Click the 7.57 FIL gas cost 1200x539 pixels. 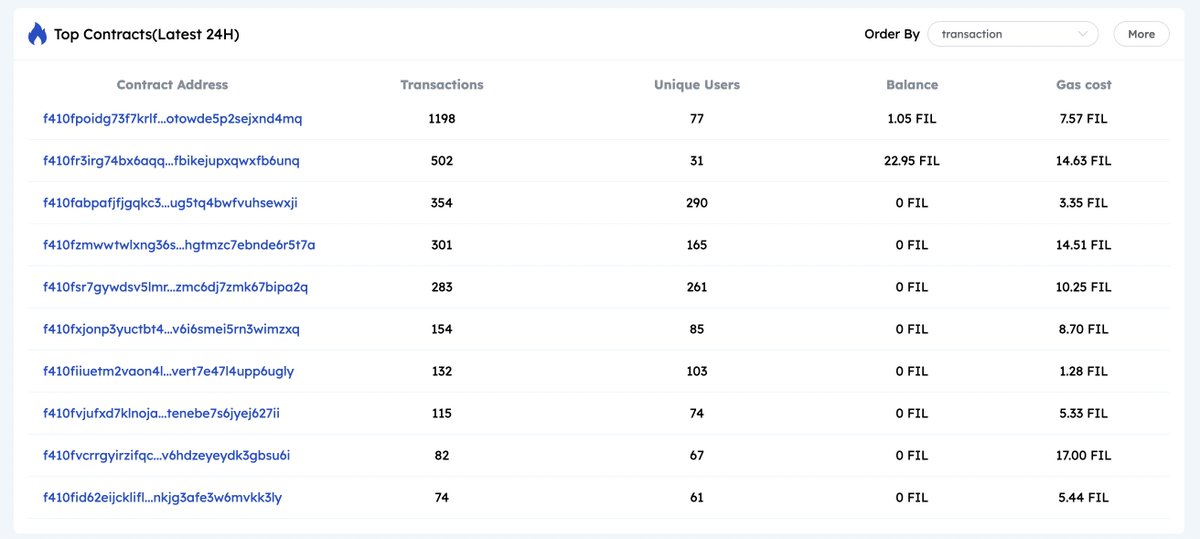tap(1084, 118)
